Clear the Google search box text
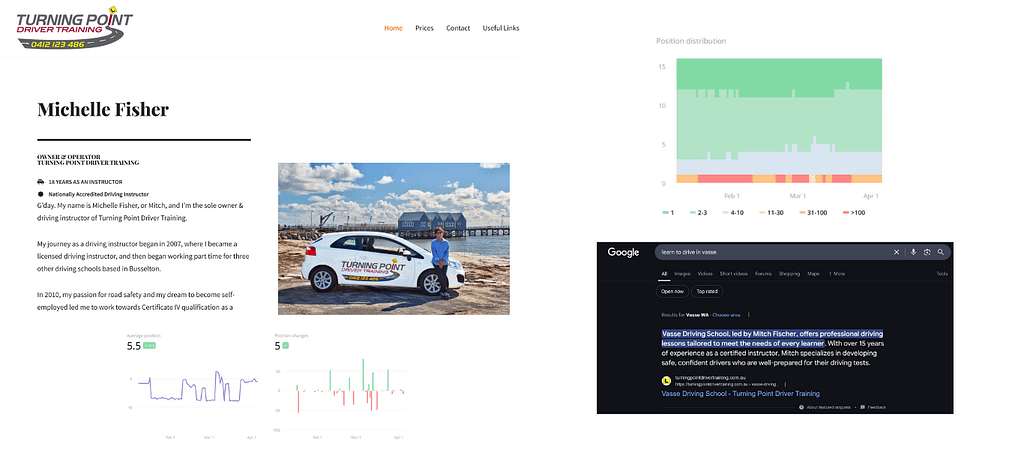This screenshot has height=450, width=1024. pyautogui.click(x=897, y=252)
